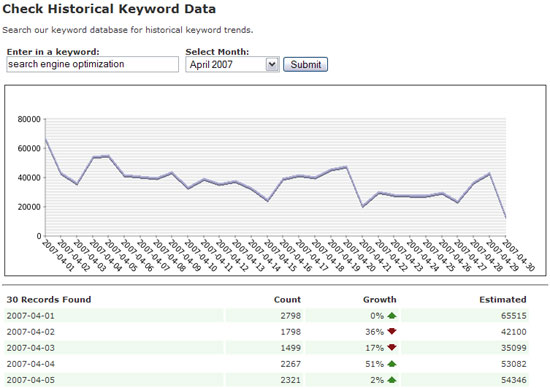The image size is (550, 388).
Task: Select the 2007-04-03 table row date
Action: click(31, 348)
